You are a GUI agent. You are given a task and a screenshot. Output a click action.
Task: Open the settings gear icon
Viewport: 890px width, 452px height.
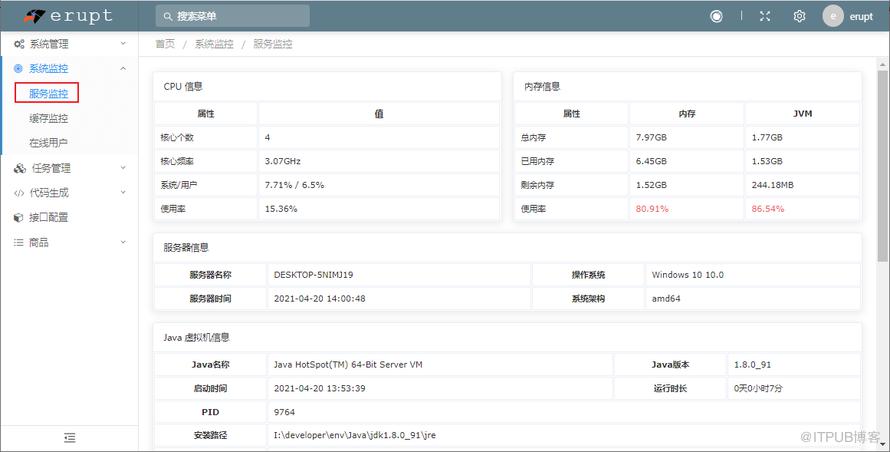pos(799,16)
